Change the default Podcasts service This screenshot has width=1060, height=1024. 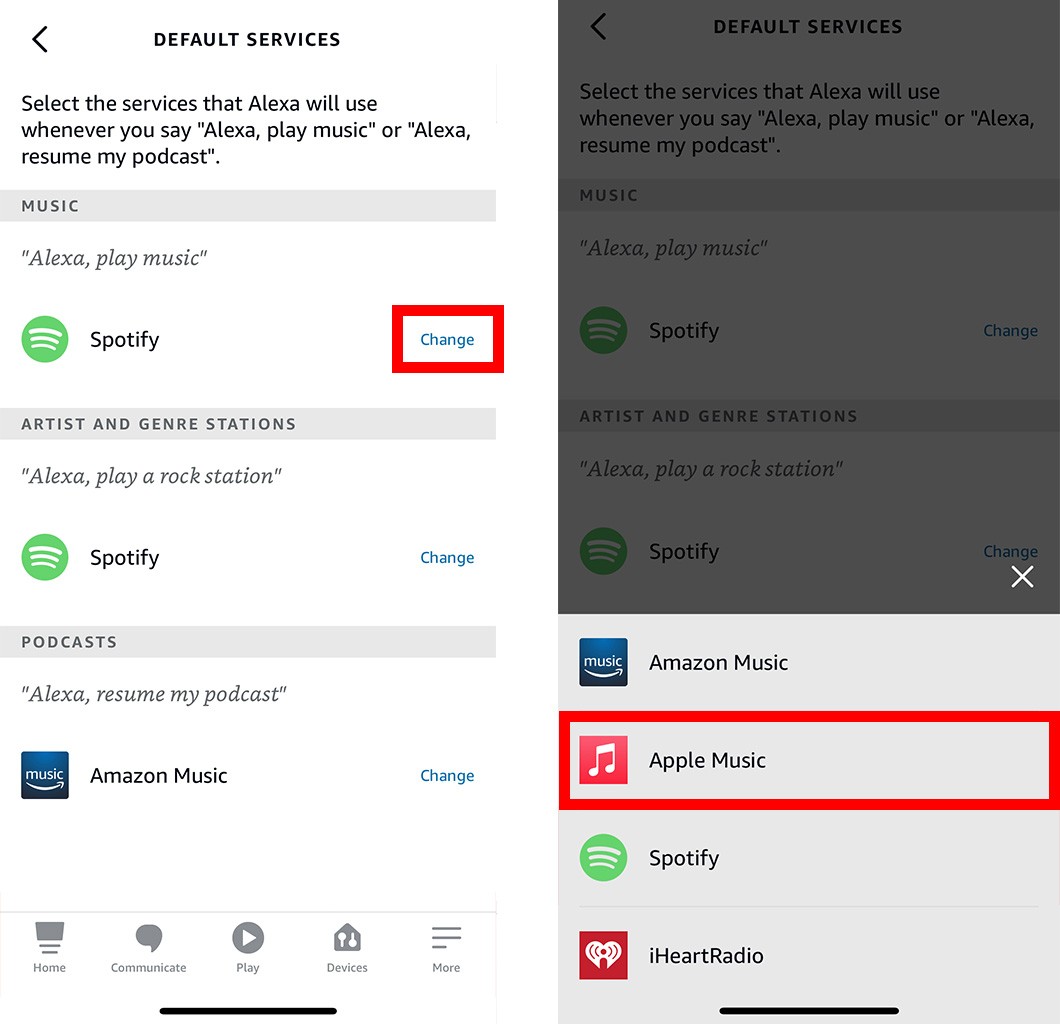(448, 775)
